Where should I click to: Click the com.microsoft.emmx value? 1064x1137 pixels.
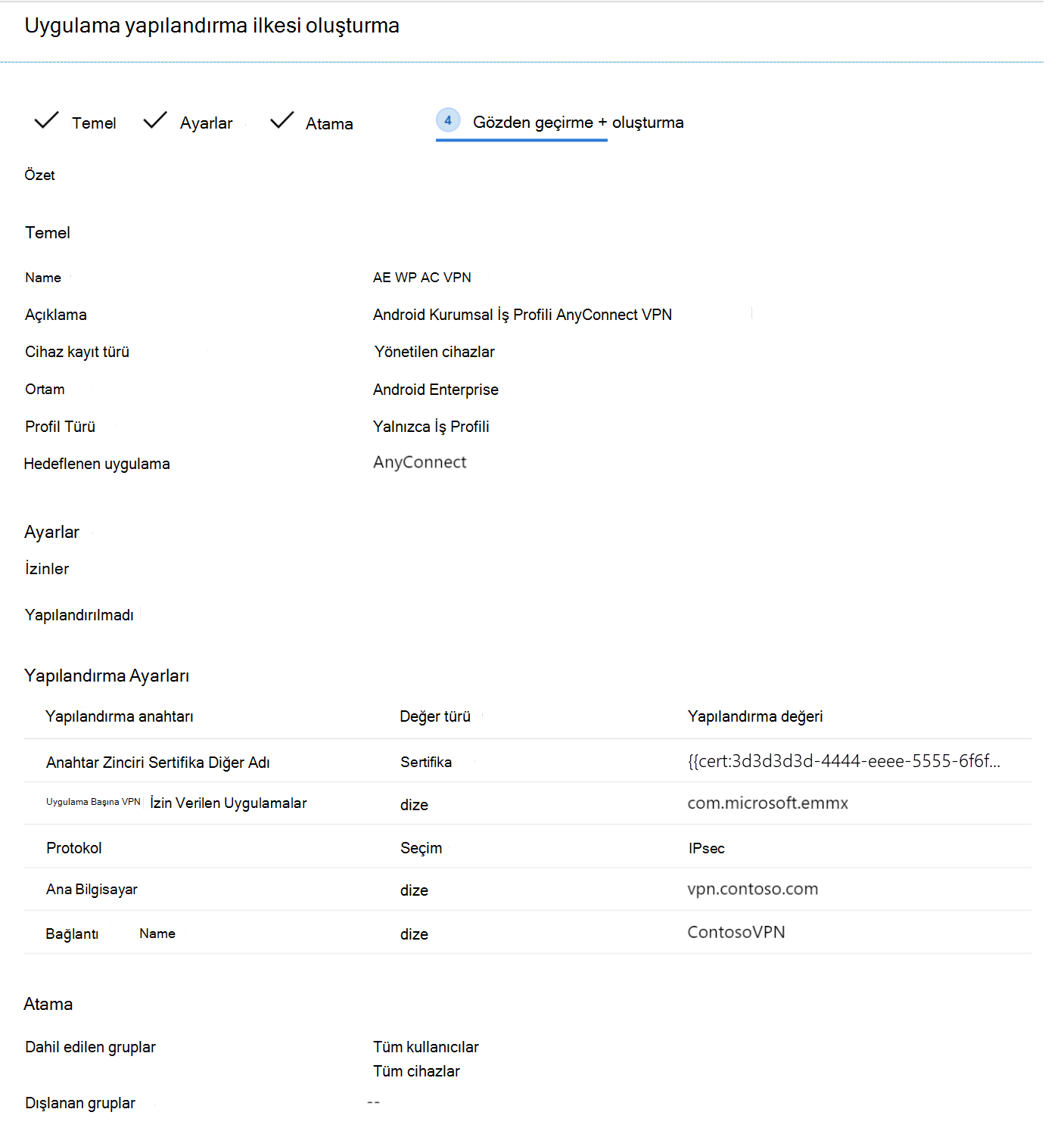[767, 803]
